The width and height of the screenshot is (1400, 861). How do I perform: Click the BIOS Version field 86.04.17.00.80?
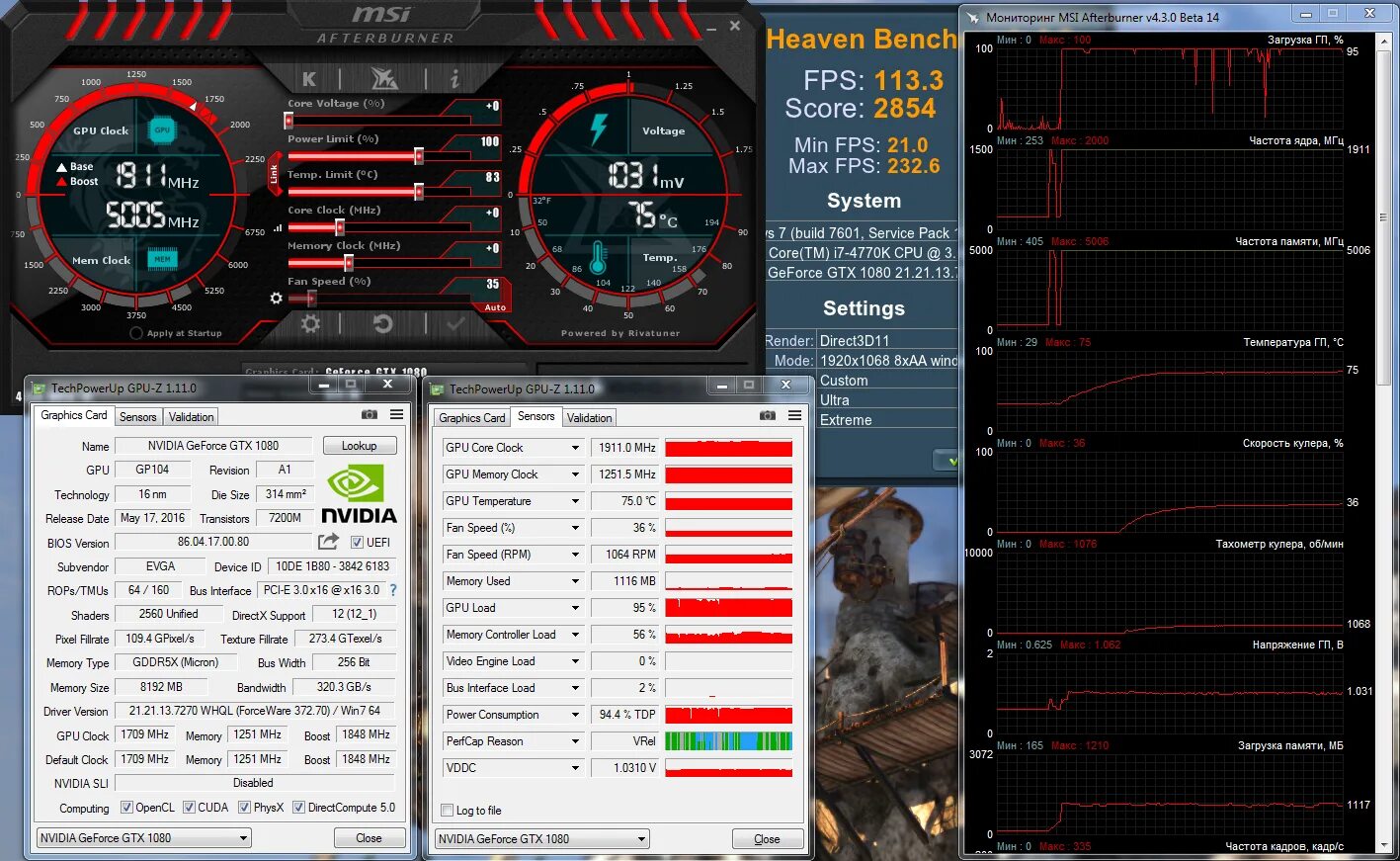(x=213, y=542)
